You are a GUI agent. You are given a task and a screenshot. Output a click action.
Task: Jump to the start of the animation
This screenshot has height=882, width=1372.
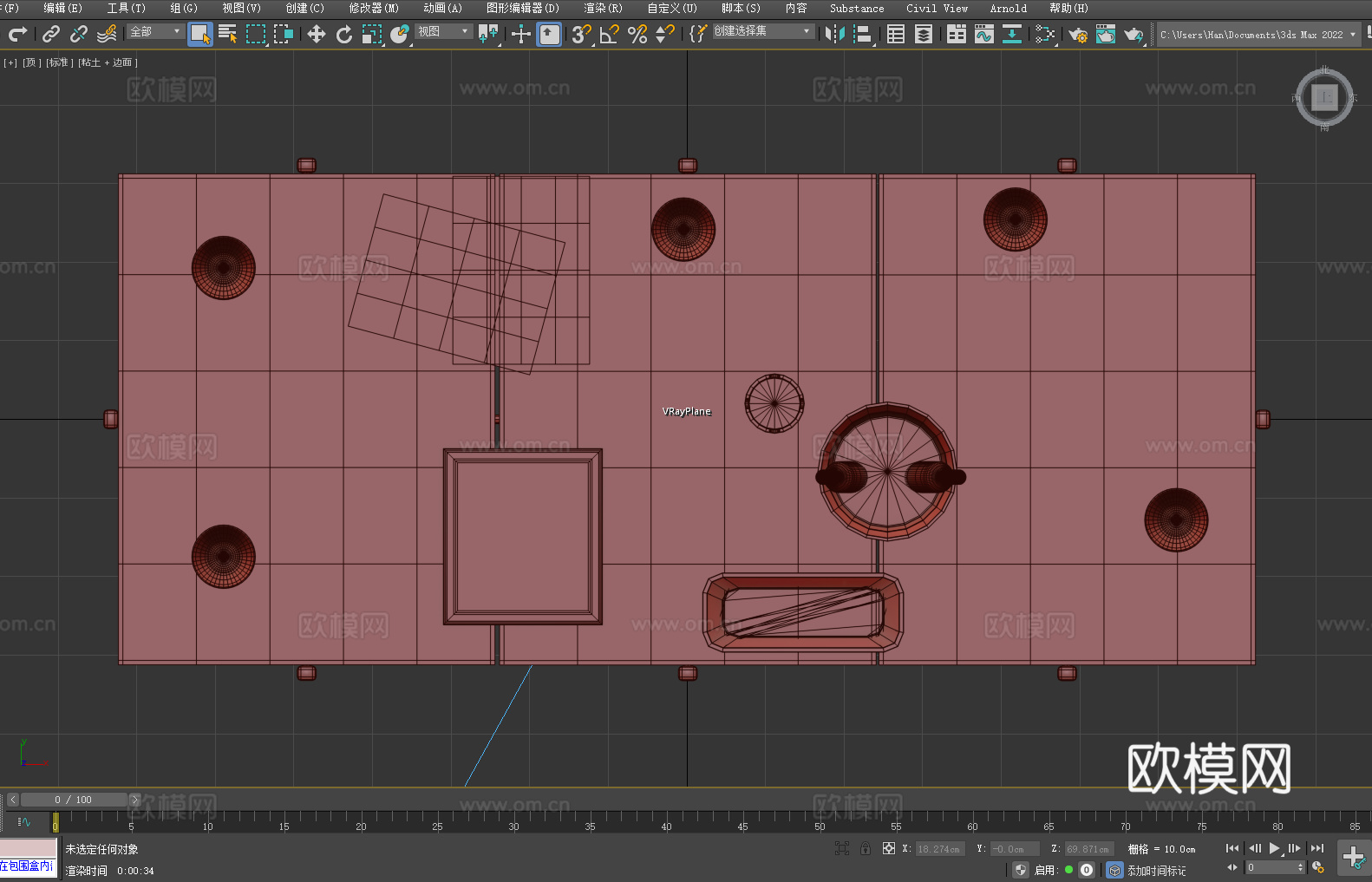pyautogui.click(x=1232, y=848)
